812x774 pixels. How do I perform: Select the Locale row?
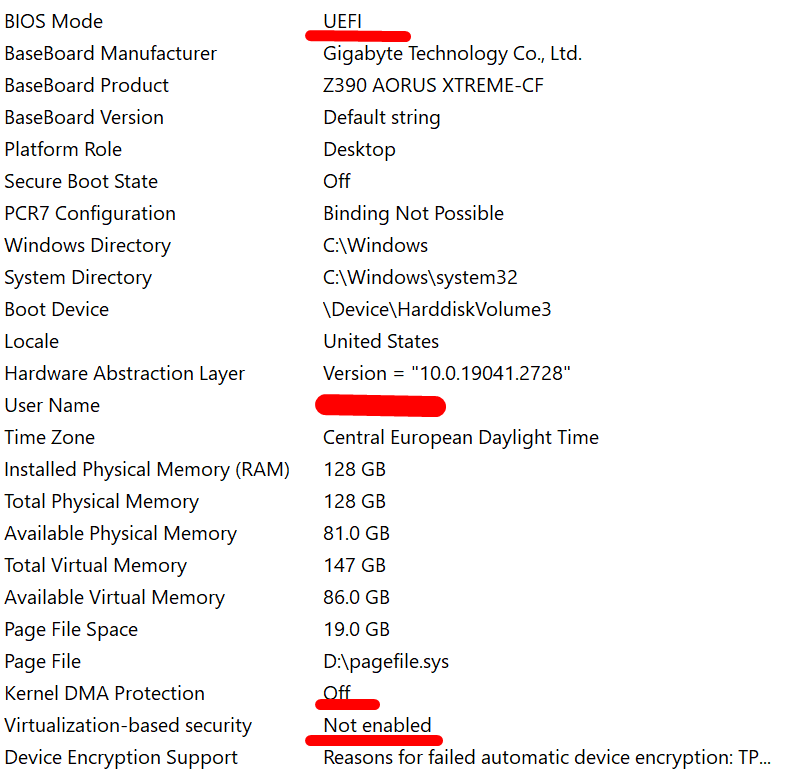[x=32, y=341]
